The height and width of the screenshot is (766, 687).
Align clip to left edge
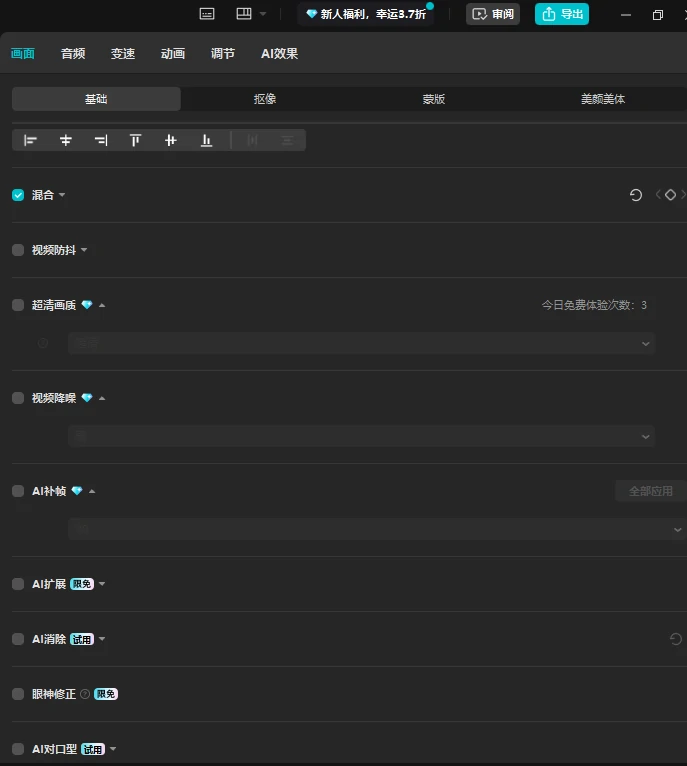pos(30,141)
